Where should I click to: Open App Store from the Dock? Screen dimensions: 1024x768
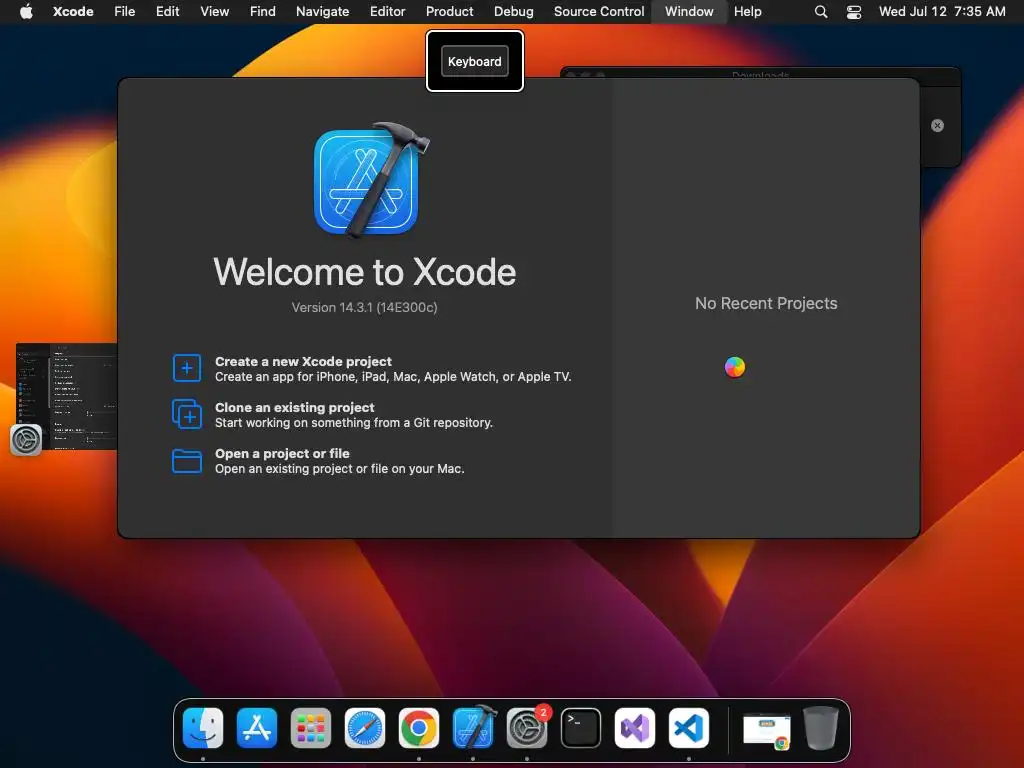click(257, 728)
